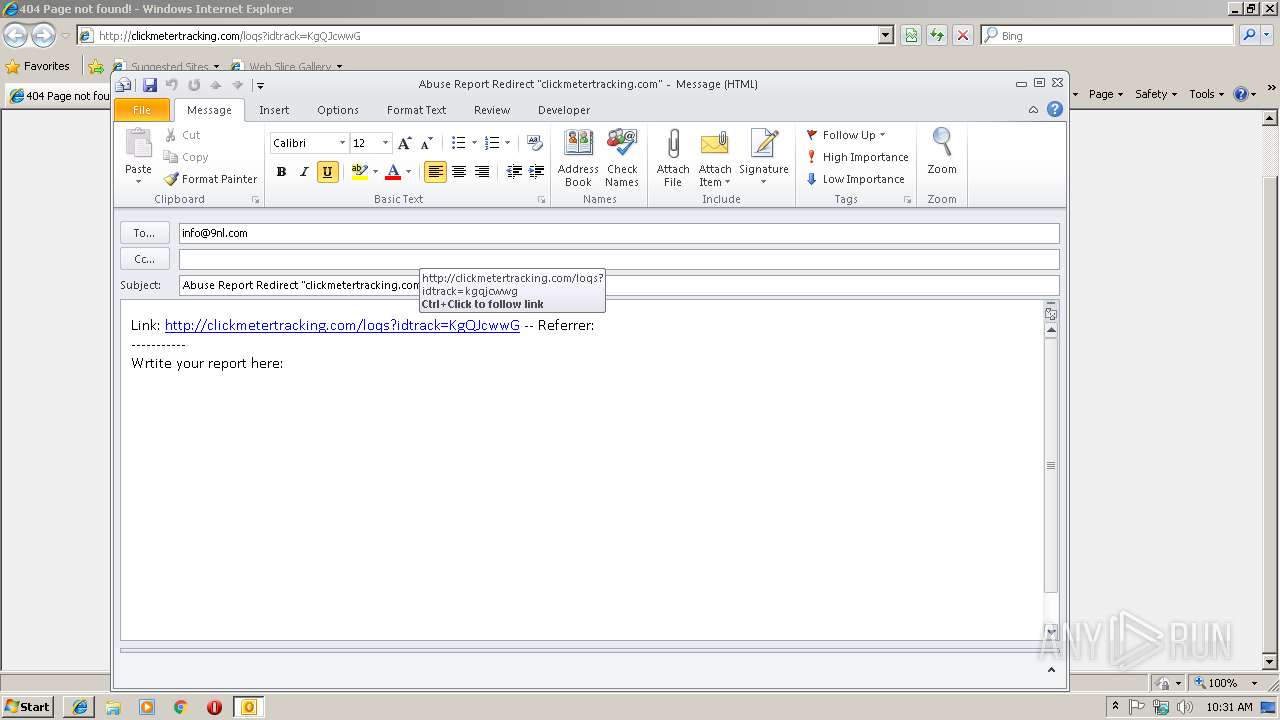
Task: Increase paragraph indent
Action: (x=537, y=172)
